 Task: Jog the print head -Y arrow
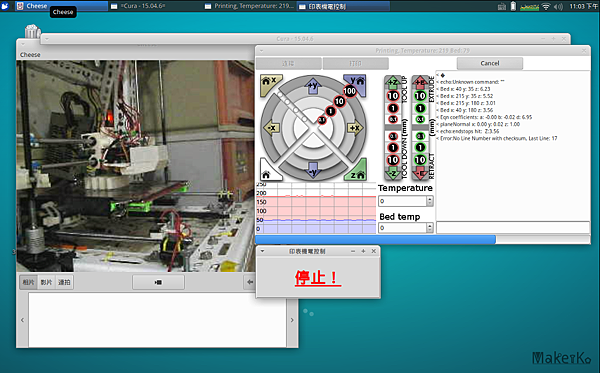click(x=313, y=170)
